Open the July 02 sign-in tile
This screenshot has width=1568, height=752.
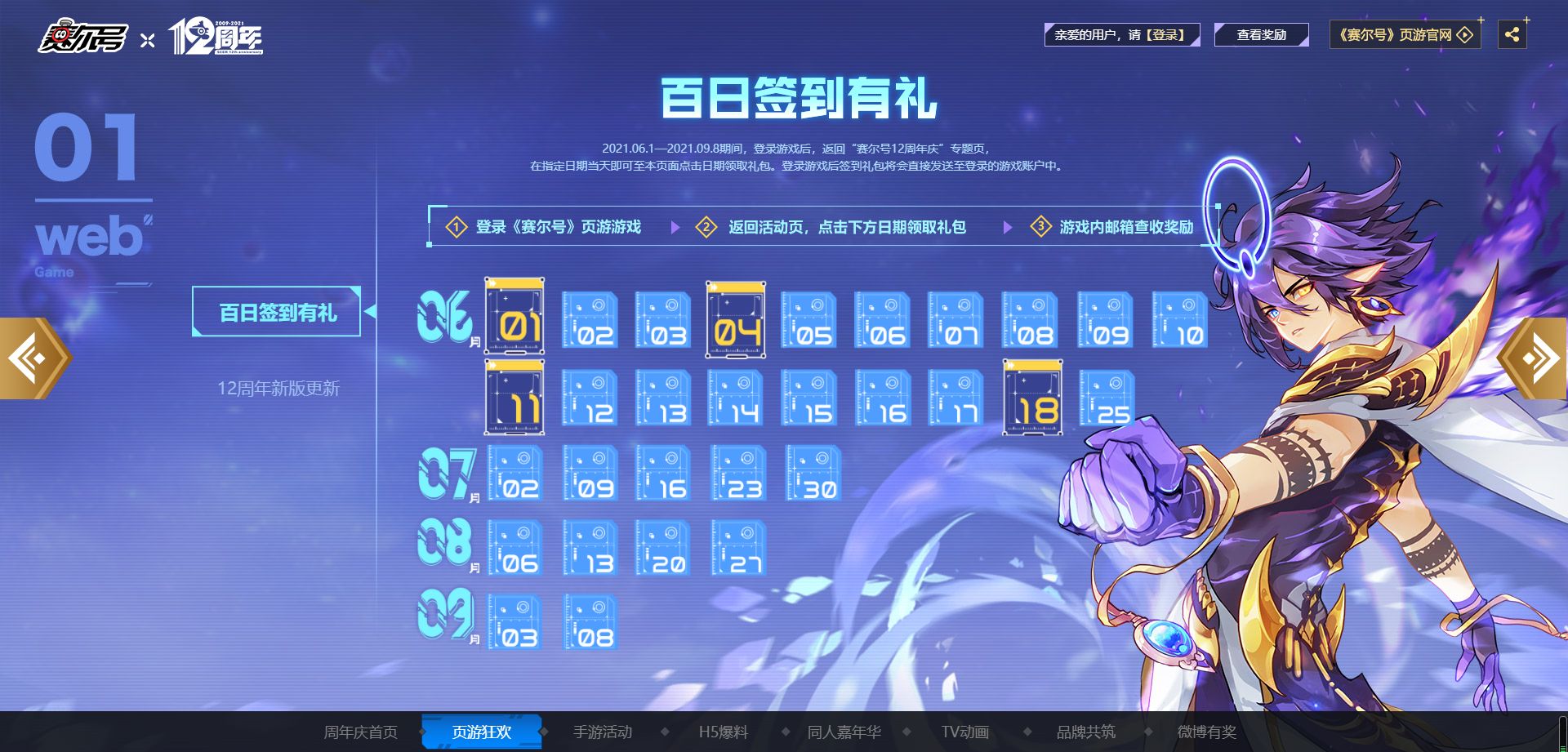pyautogui.click(x=515, y=474)
